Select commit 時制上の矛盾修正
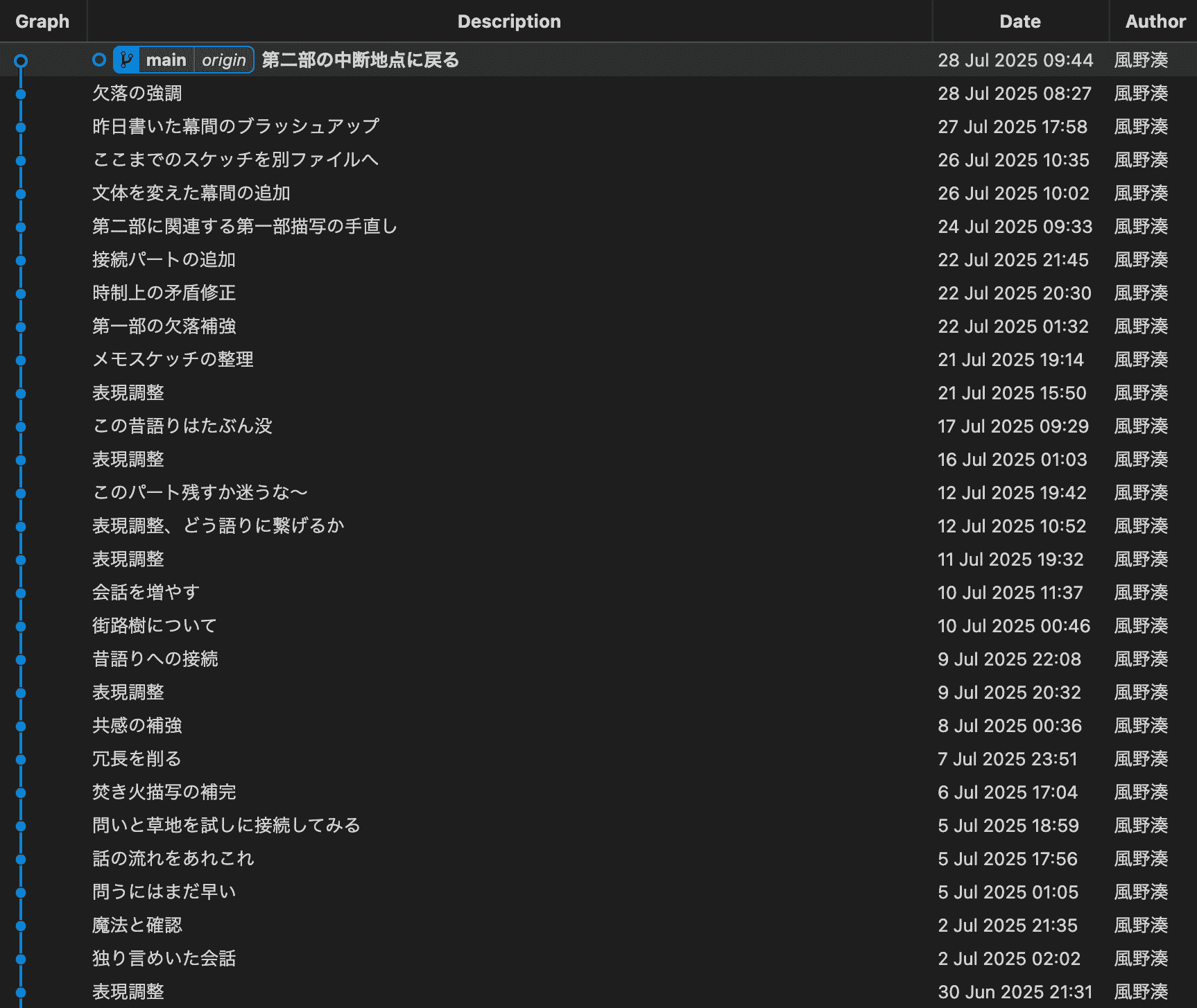This screenshot has width=1197, height=1008. coord(164,293)
